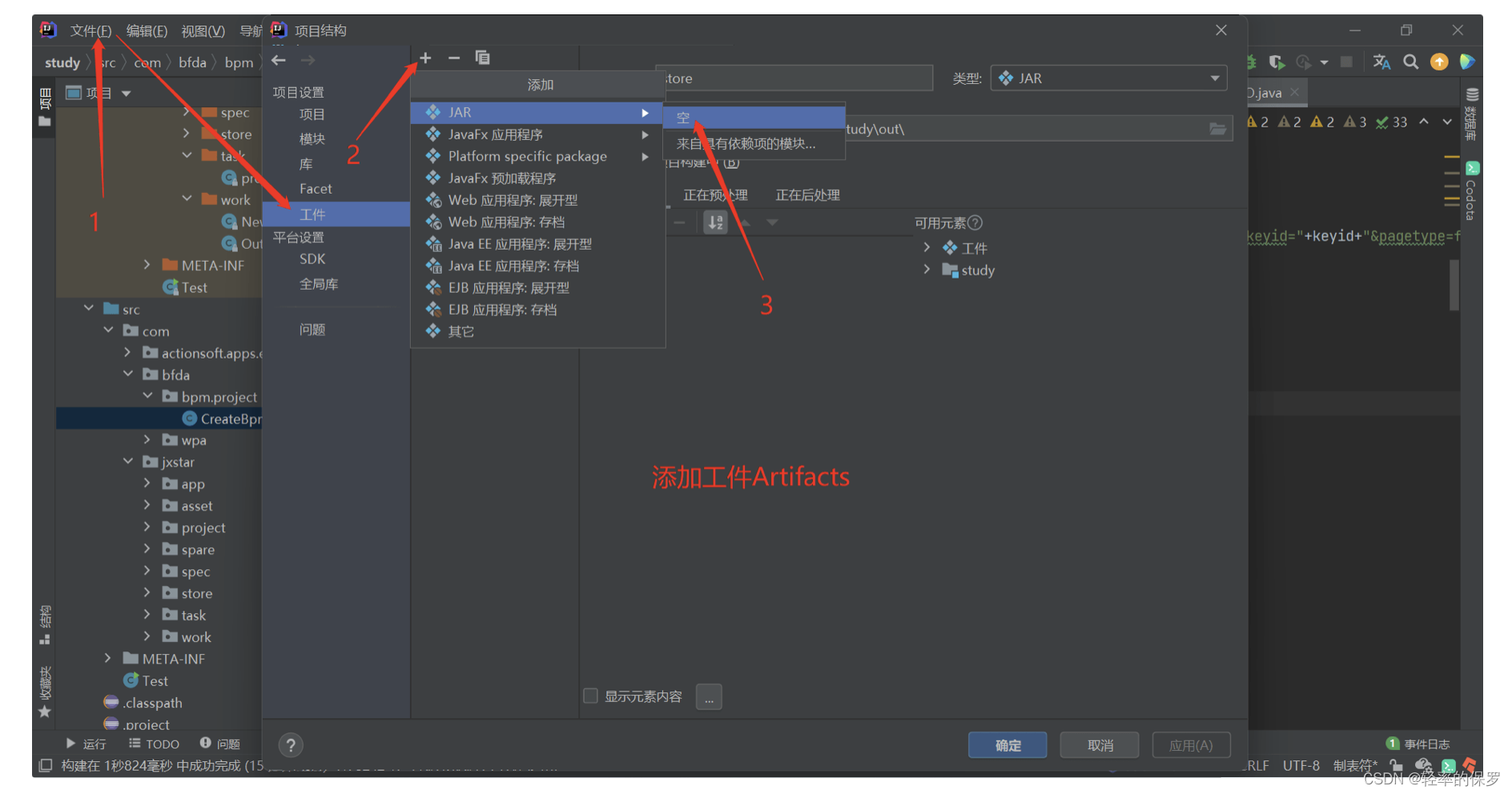Screen dimensions: 1512x794
Task: Open help with the question mark button
Action: (291, 745)
